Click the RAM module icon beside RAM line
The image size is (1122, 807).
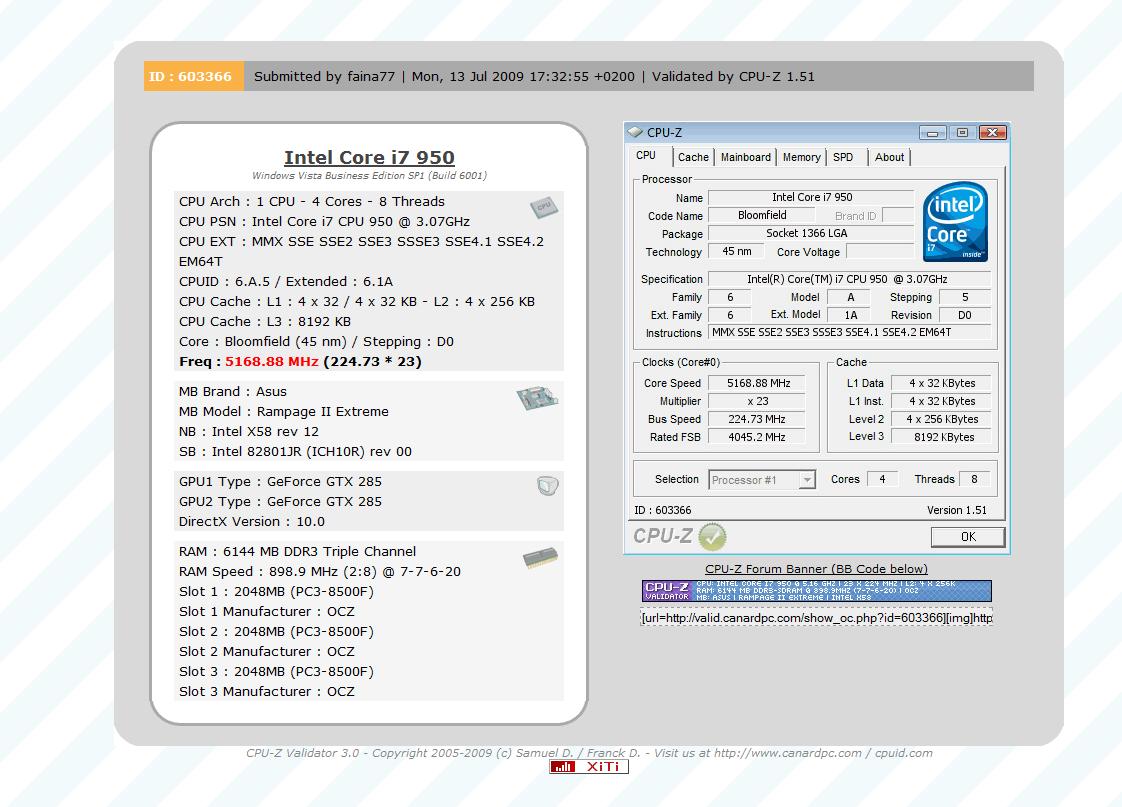tap(540, 558)
